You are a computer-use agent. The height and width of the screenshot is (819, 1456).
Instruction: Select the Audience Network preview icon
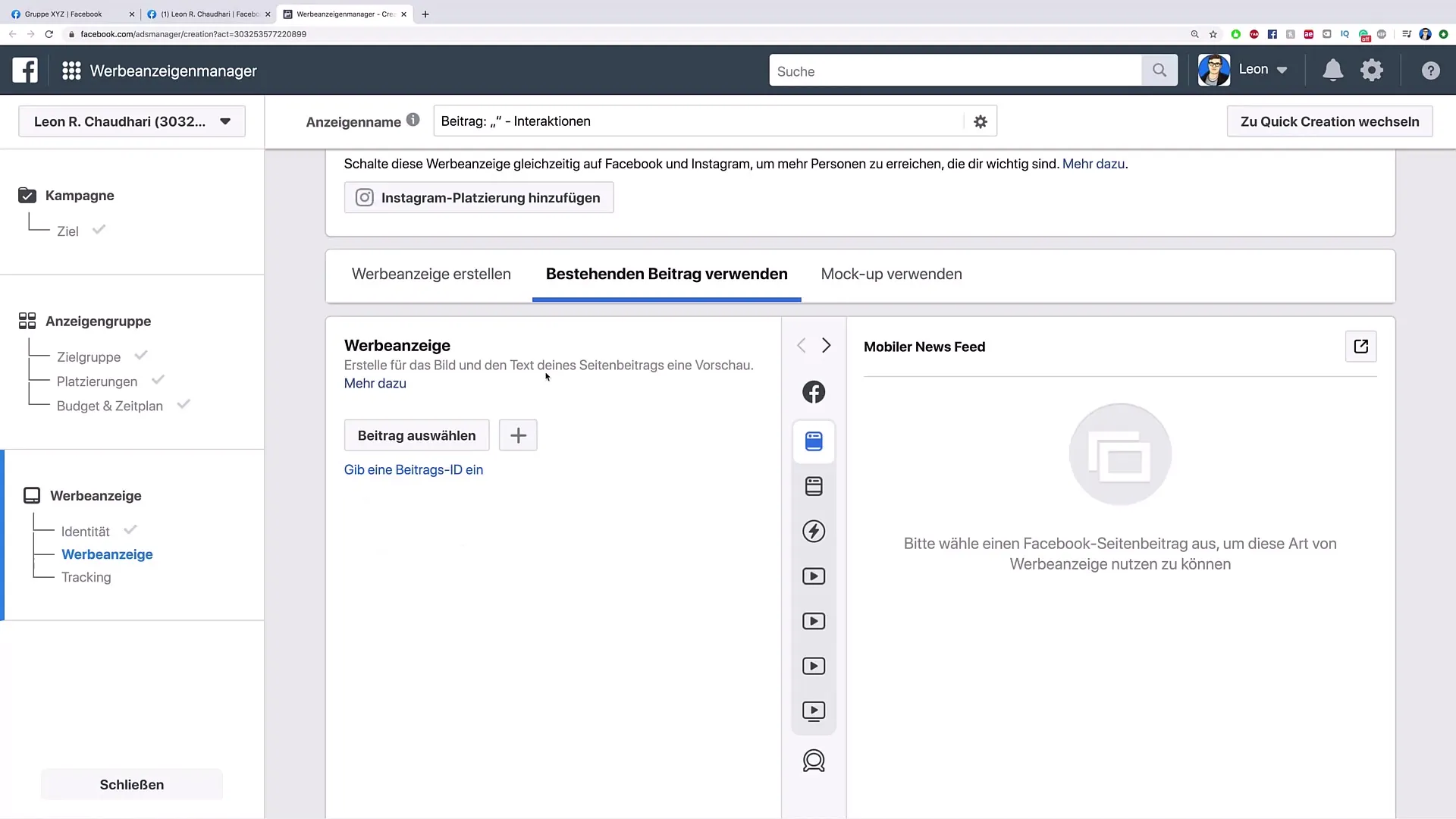coord(814,761)
